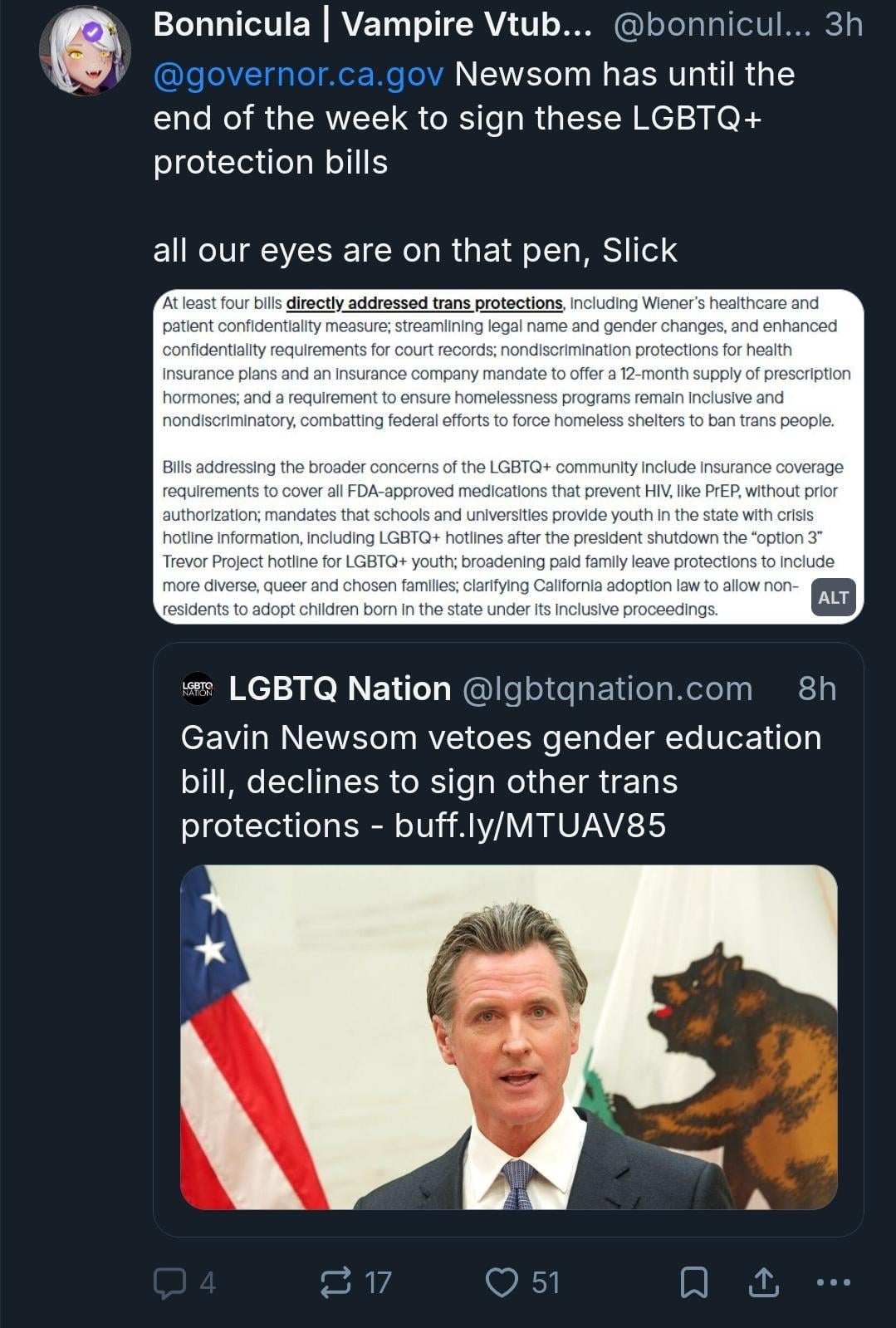Like the post with the heart icon
The width and height of the screenshot is (896, 1328).
click(x=502, y=1282)
